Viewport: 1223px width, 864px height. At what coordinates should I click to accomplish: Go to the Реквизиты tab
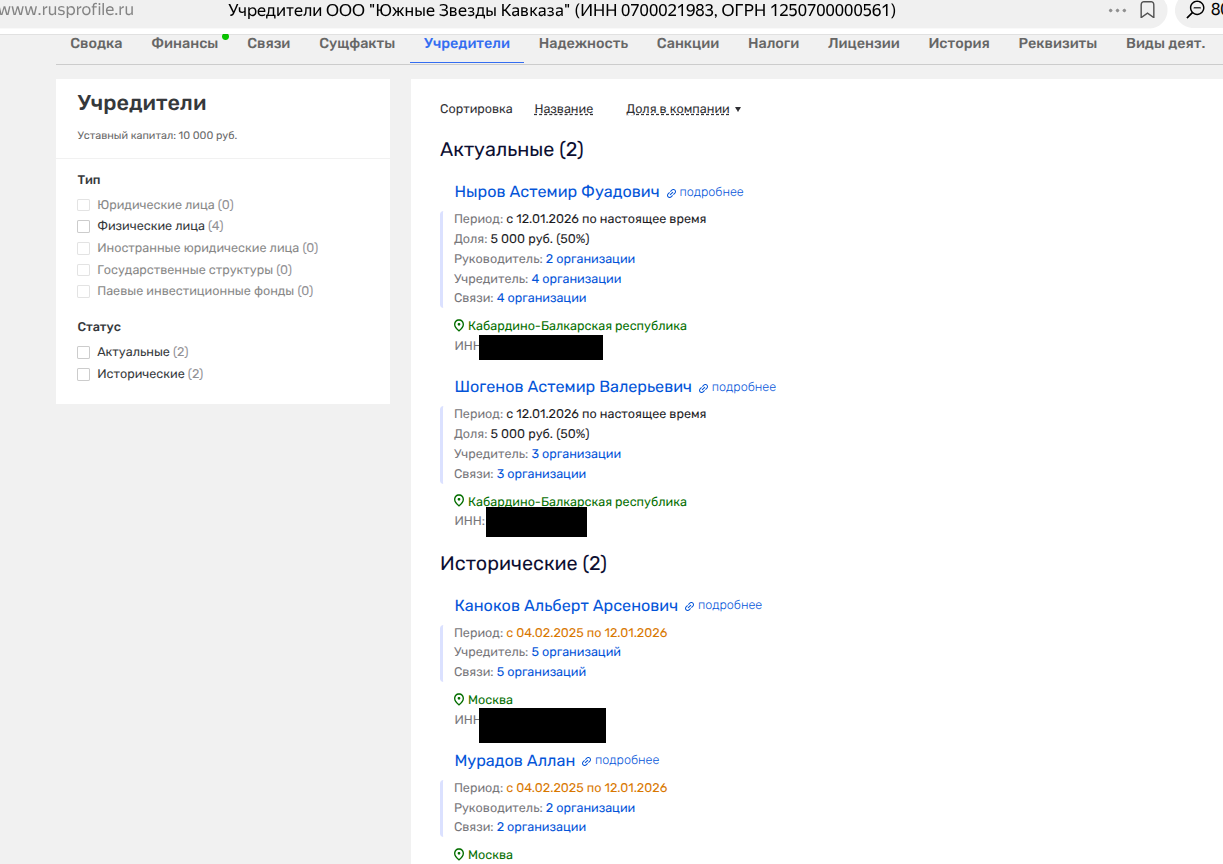point(1057,44)
